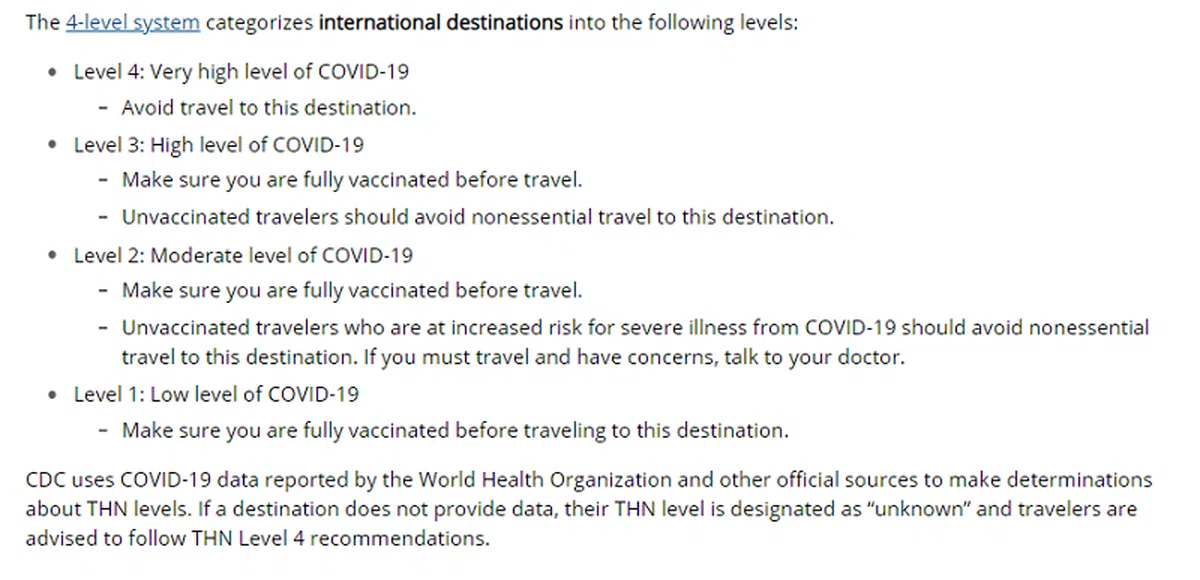
Task: Click the bullet point beside Level 4
Action: pyautogui.click(x=53, y=72)
